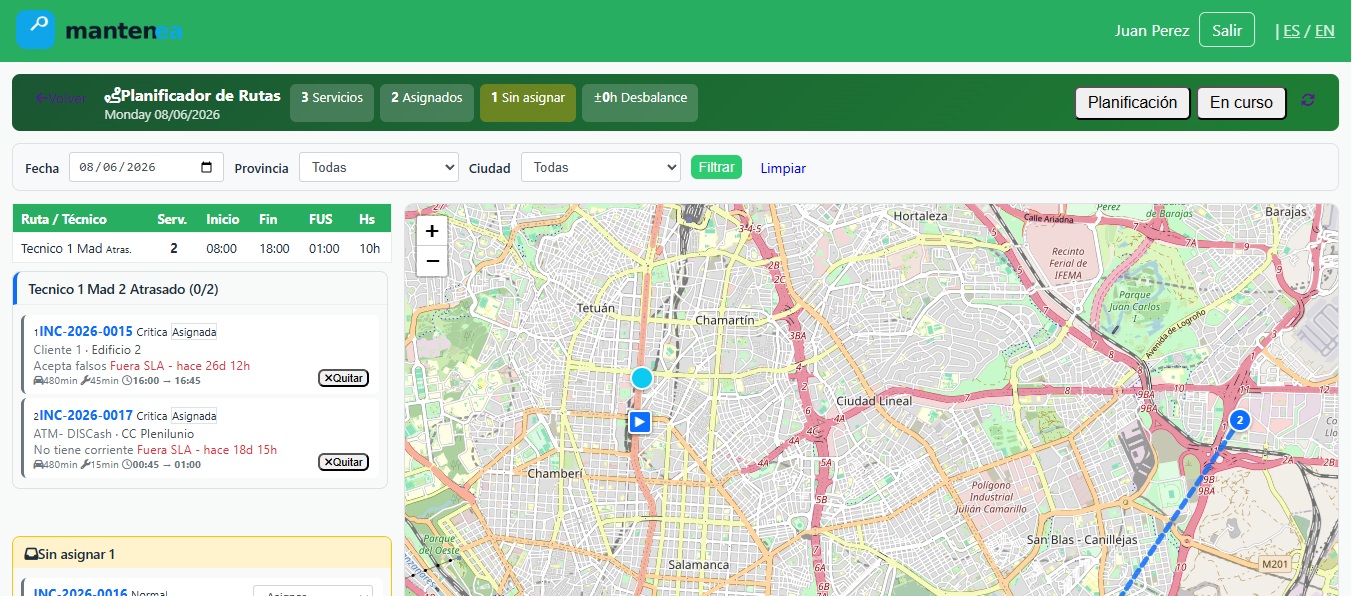Click the clock icon on INC-2026-0015 card
Viewport: 1352px width, 596px height.
[x=127, y=381]
